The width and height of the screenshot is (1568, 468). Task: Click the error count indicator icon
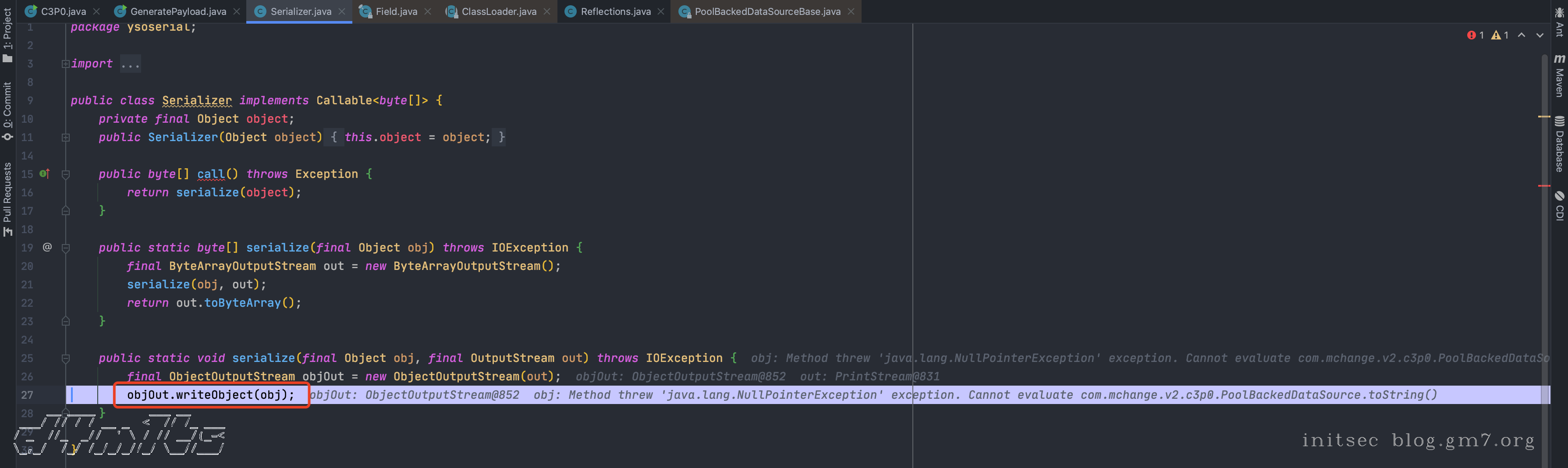point(1471,35)
